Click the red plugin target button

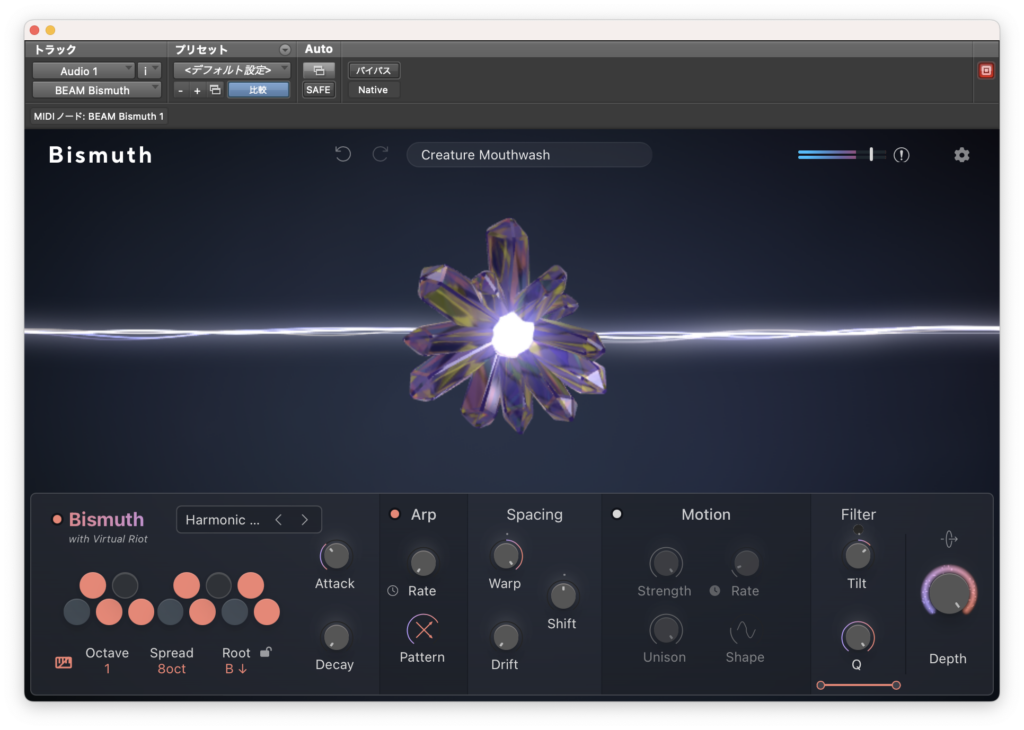986,71
